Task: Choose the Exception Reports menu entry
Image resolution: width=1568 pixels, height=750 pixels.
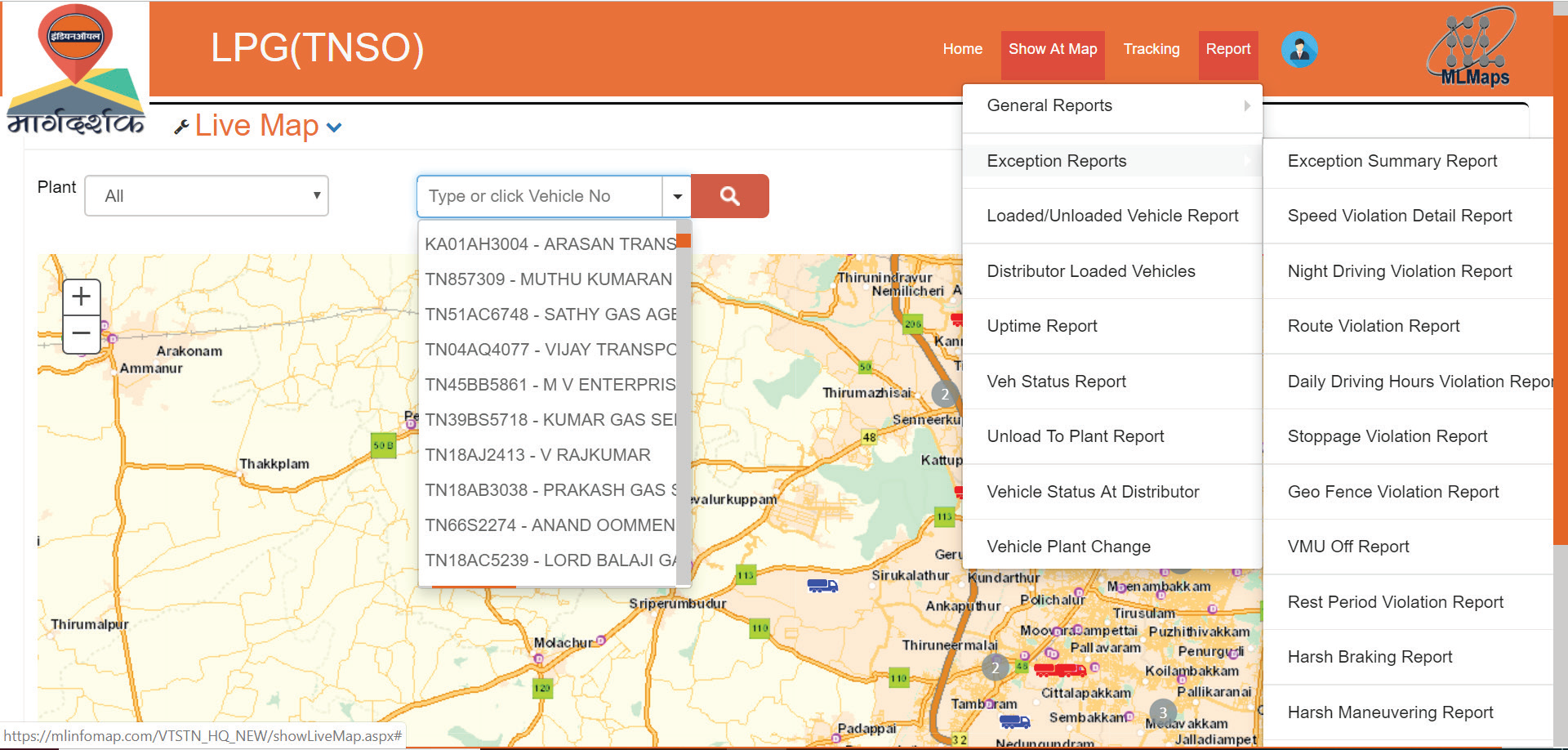Action: (1112, 161)
